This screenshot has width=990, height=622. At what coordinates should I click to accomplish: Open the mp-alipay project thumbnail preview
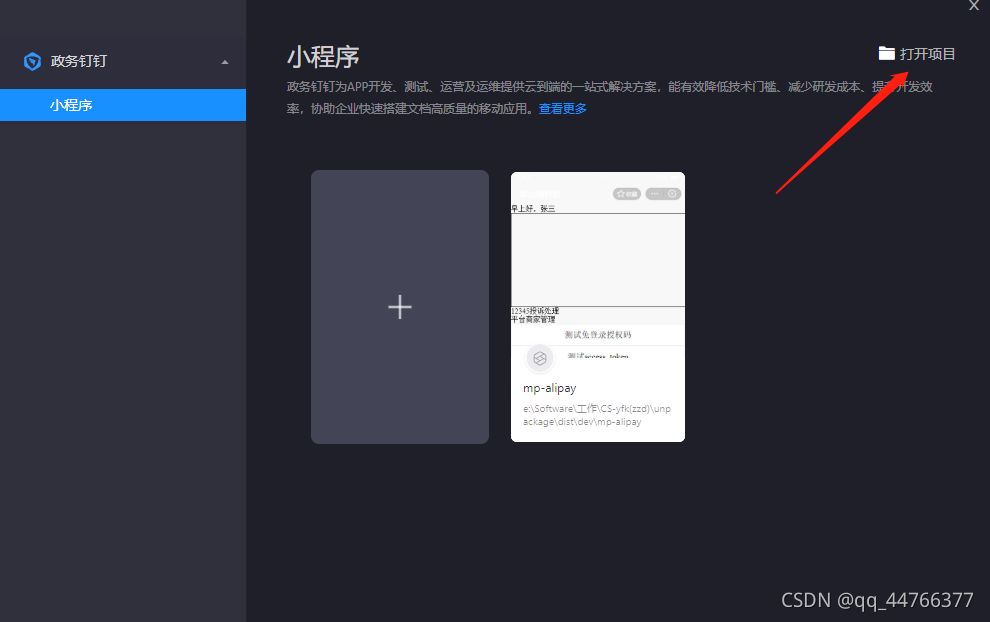click(x=598, y=265)
